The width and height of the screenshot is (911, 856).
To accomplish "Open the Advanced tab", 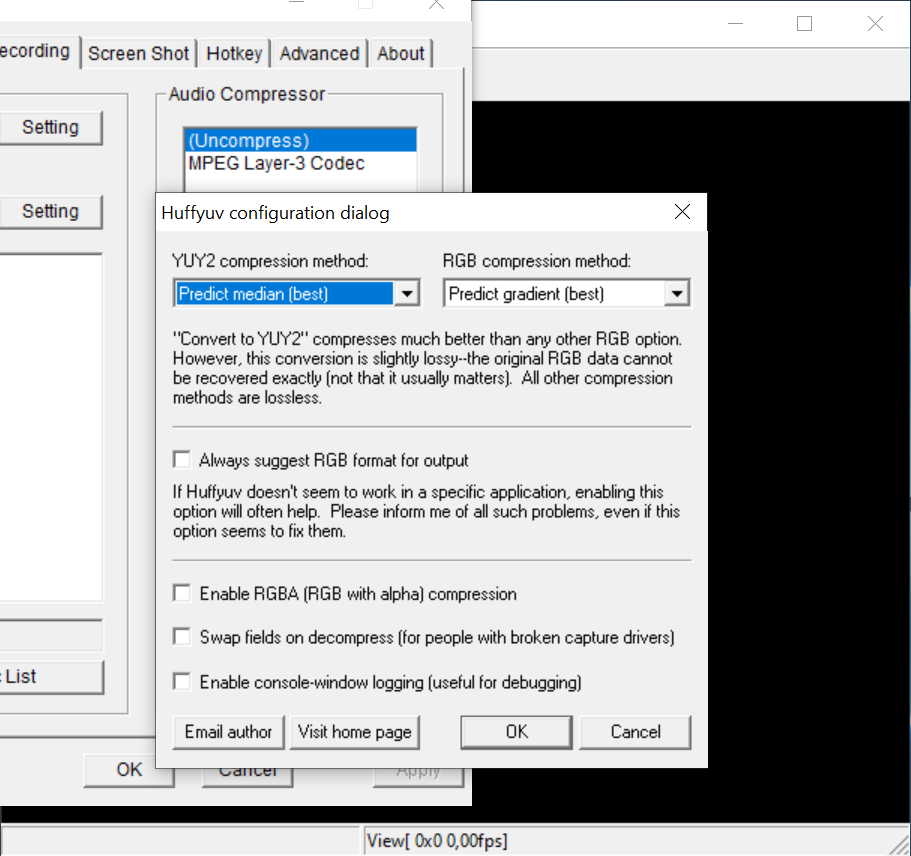I will tap(319, 53).
